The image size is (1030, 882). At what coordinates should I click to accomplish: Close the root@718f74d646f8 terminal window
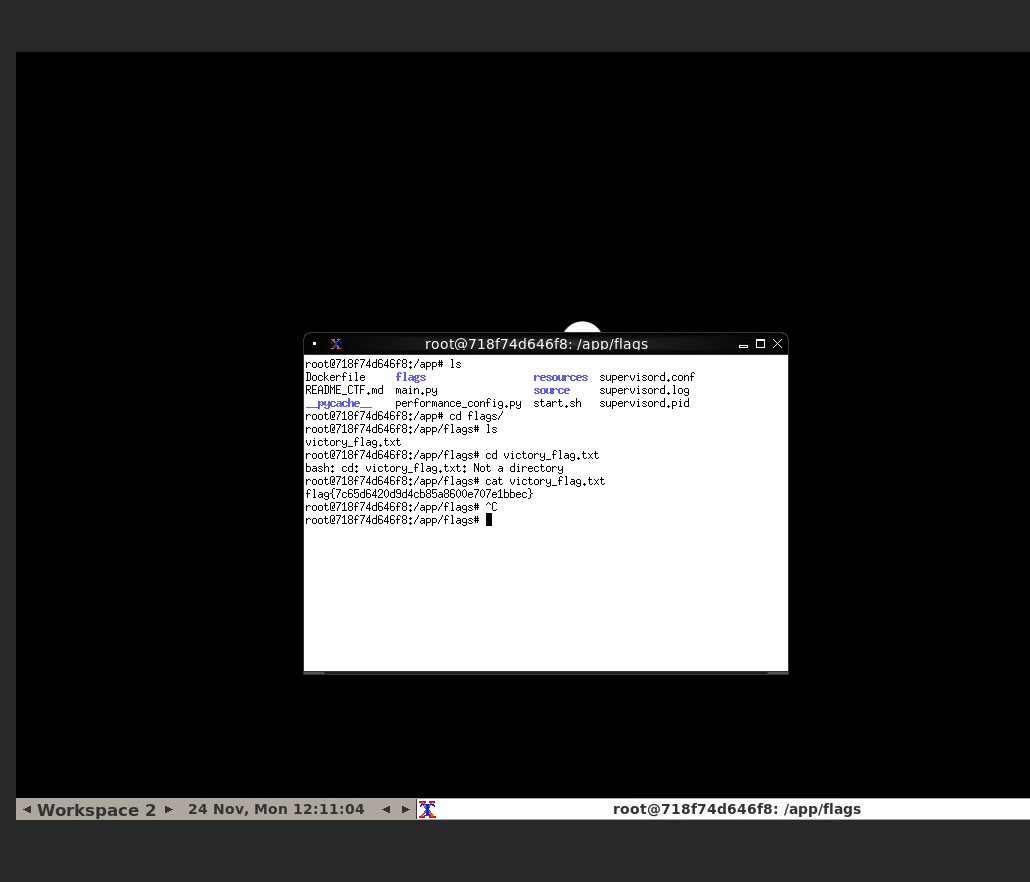(777, 344)
